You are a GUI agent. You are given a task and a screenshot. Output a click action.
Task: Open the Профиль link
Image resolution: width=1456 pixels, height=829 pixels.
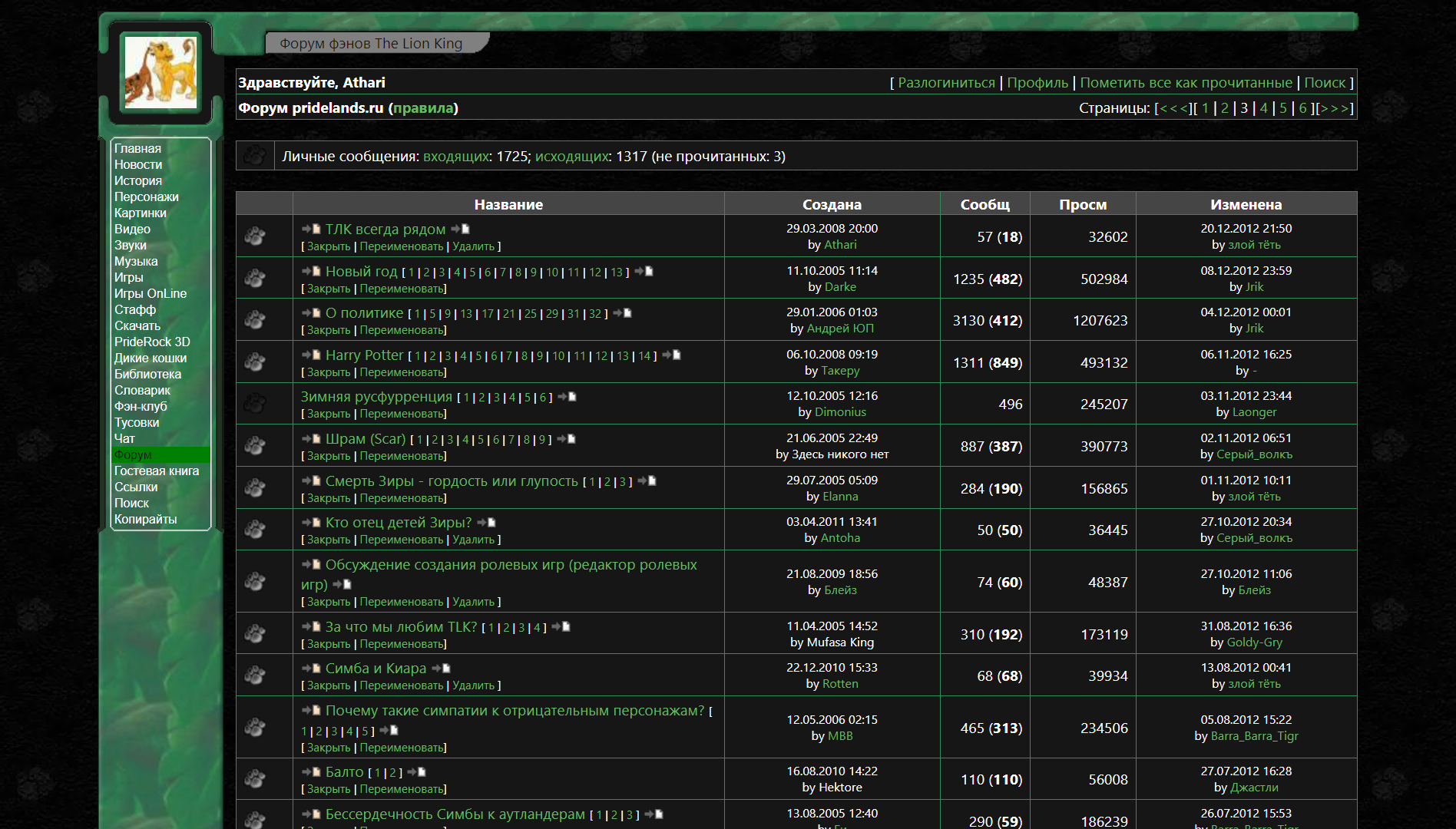(x=1037, y=82)
